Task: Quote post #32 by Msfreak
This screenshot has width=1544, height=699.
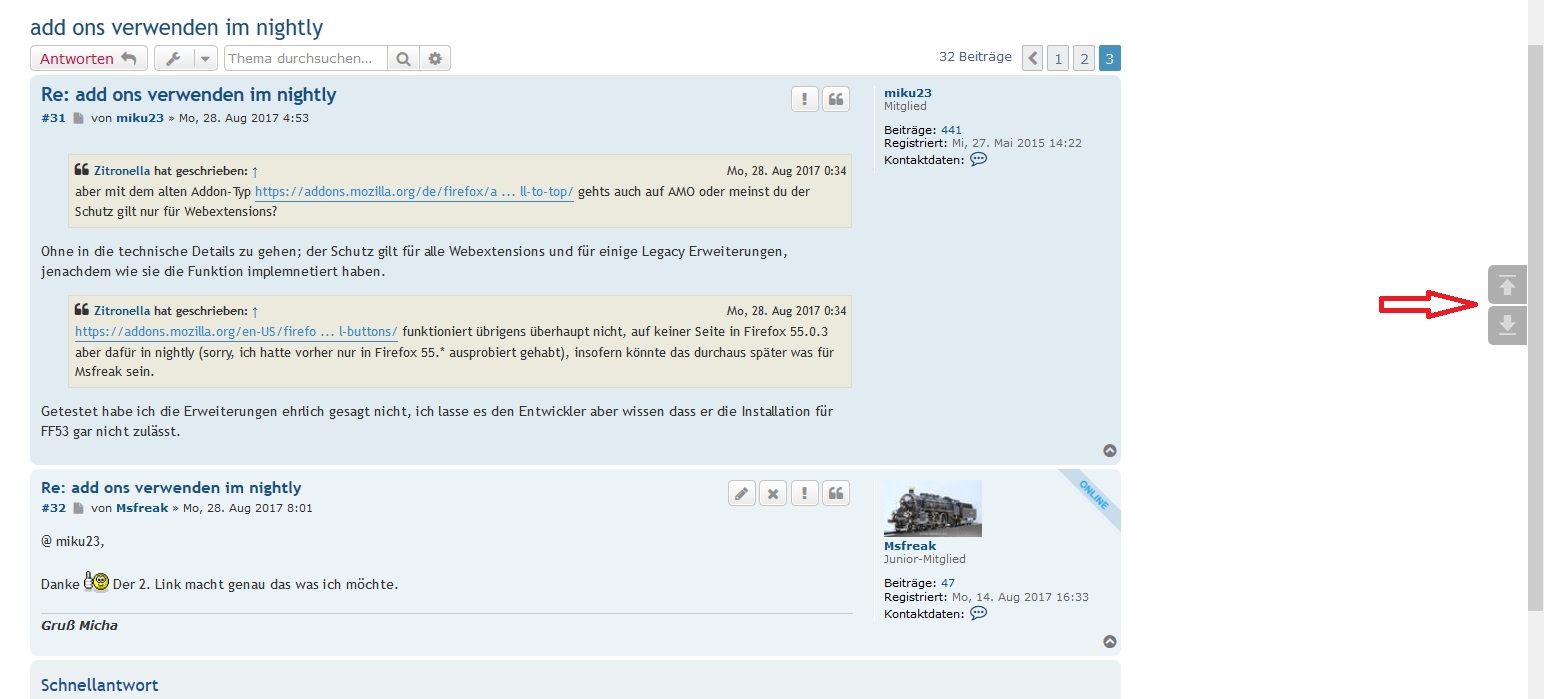Action: [x=836, y=493]
